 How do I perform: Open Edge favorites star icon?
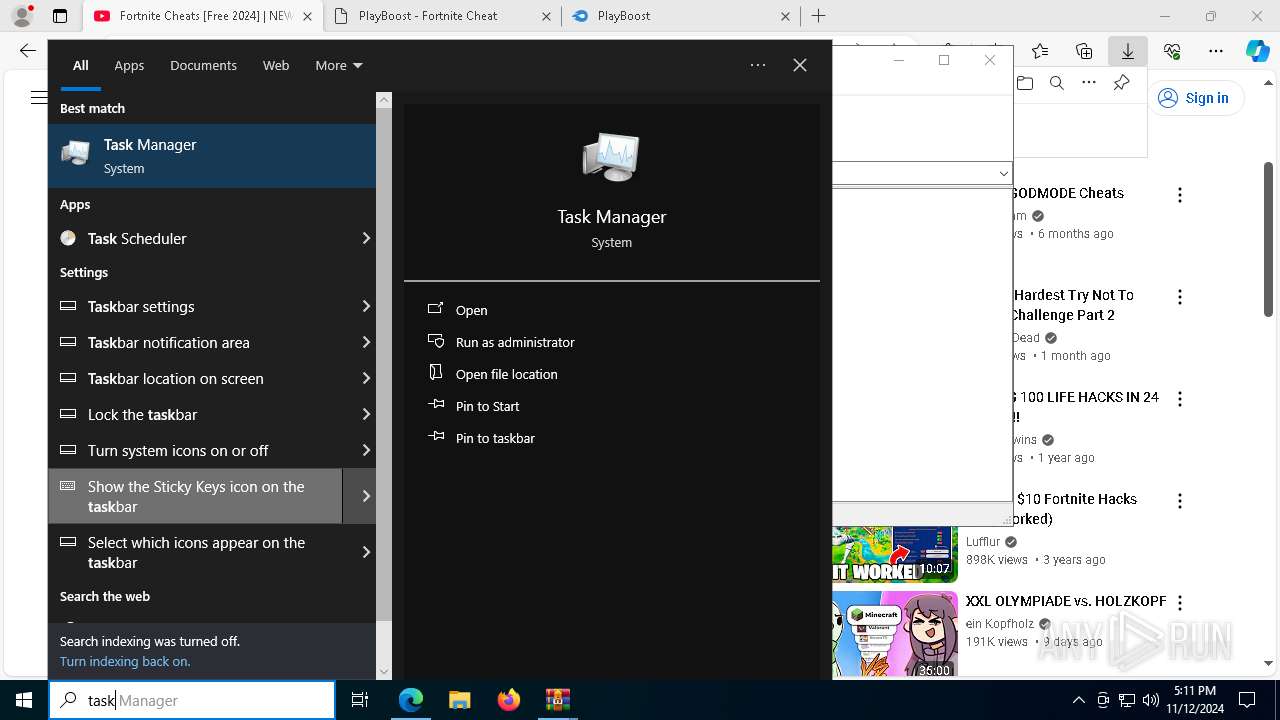tap(1040, 51)
